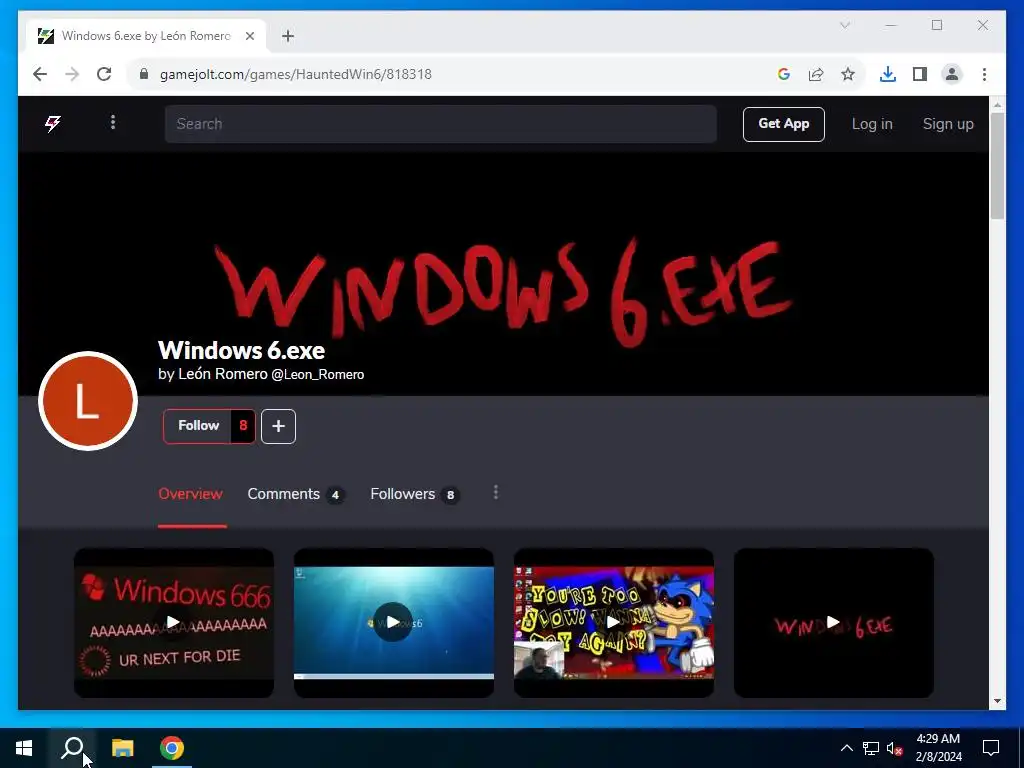
Task: Switch to the Comments tab
Action: pyautogui.click(x=296, y=494)
